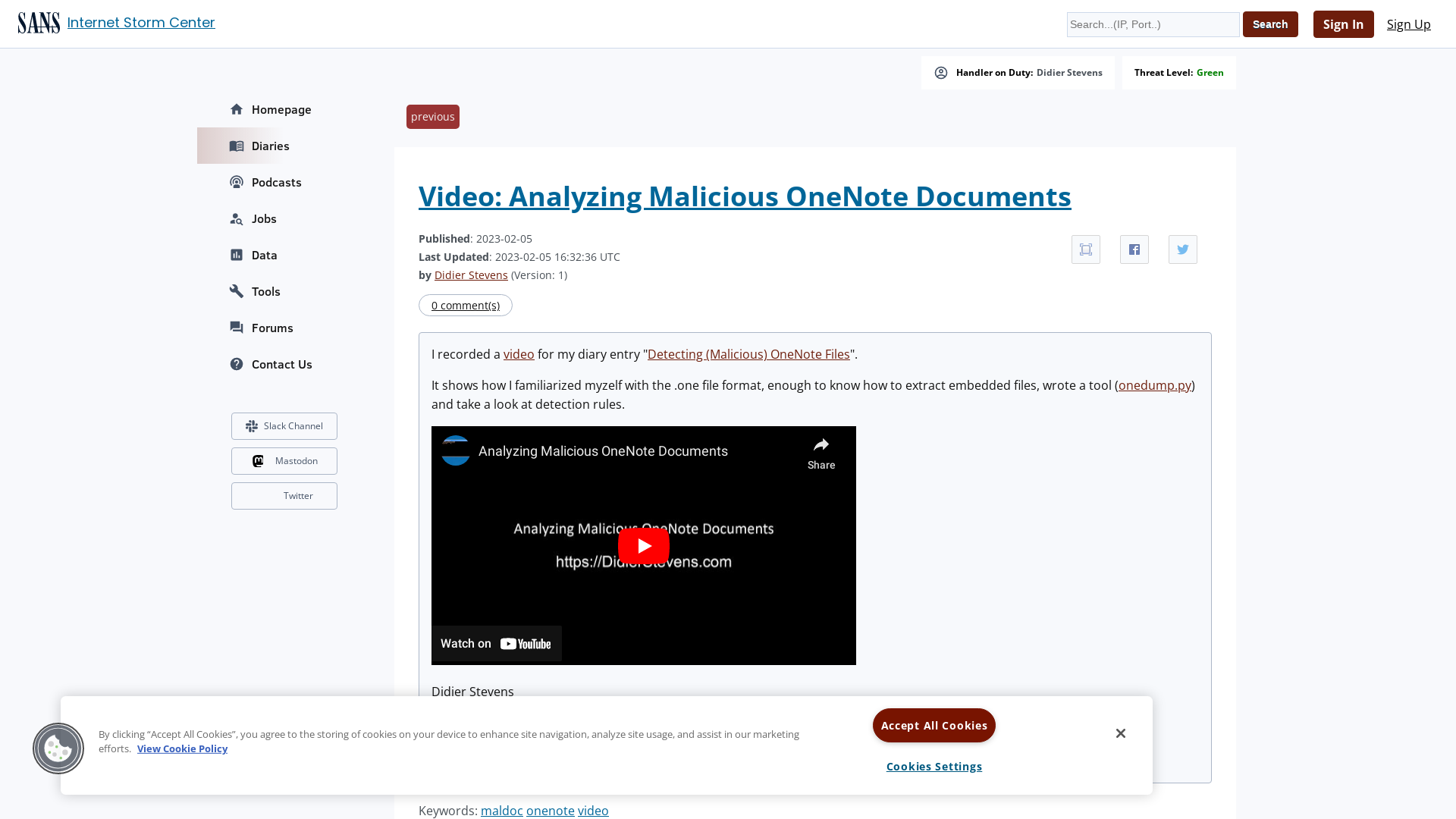Open Jobs in sidebar
Screen dimensions: 1456x819
(x=264, y=218)
